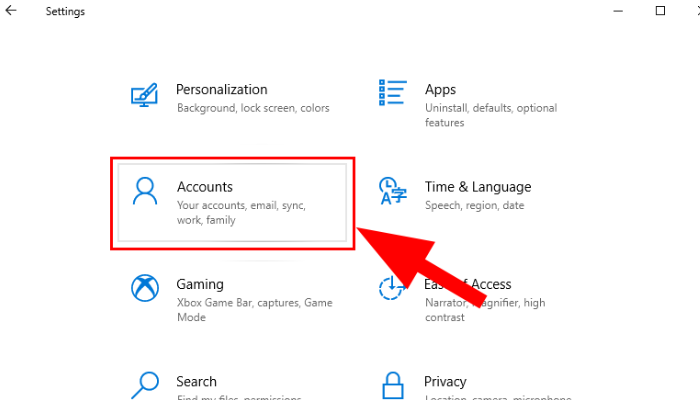This screenshot has height=400, width=700.
Task: Click the Gaming Xbox logo icon
Action: (x=146, y=289)
